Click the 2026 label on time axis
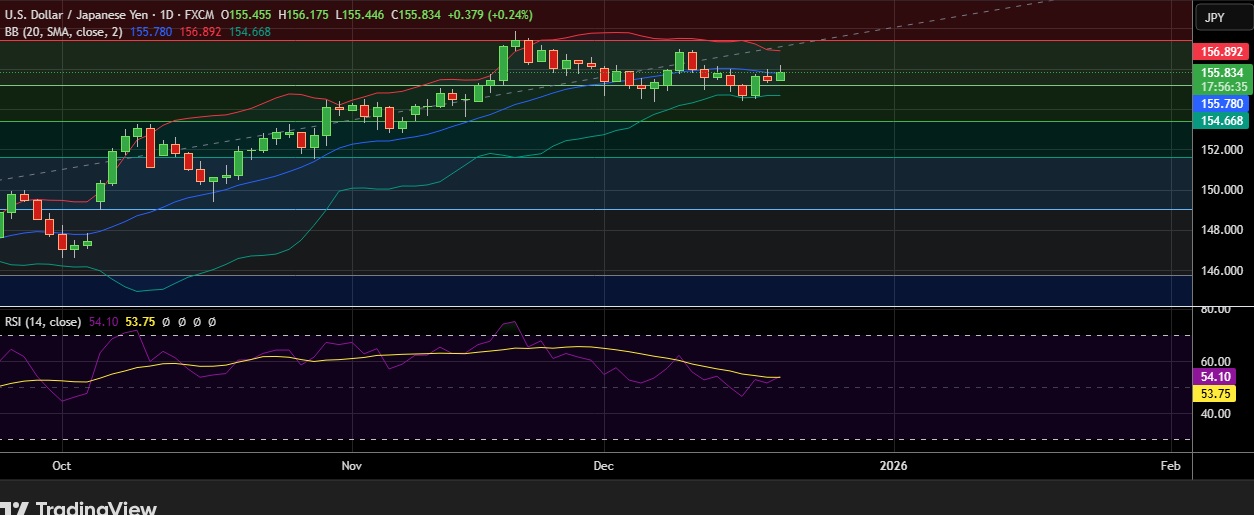Screen dimensions: 1254x515 tap(892, 466)
